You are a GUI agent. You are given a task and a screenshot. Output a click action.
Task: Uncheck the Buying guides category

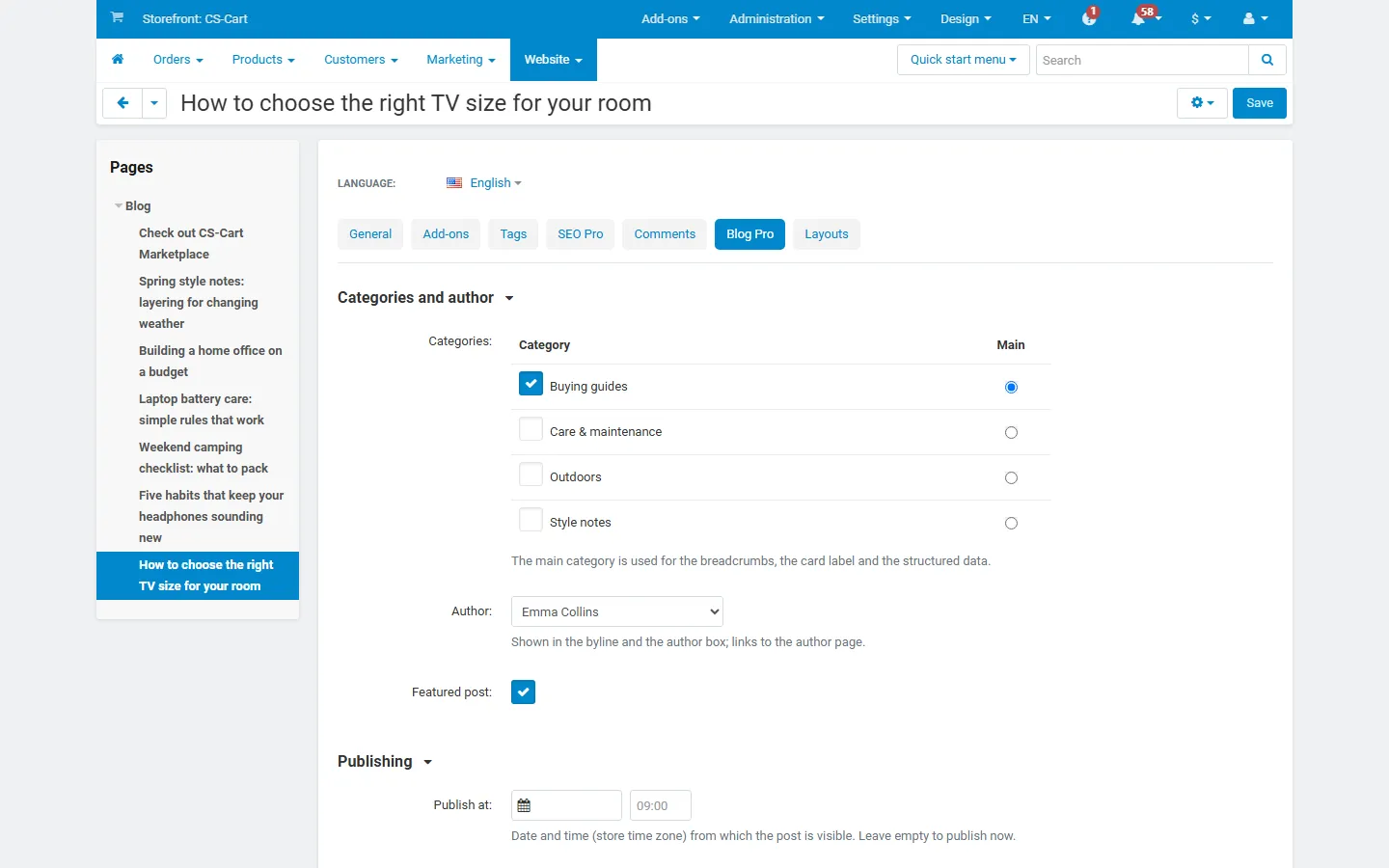click(531, 384)
